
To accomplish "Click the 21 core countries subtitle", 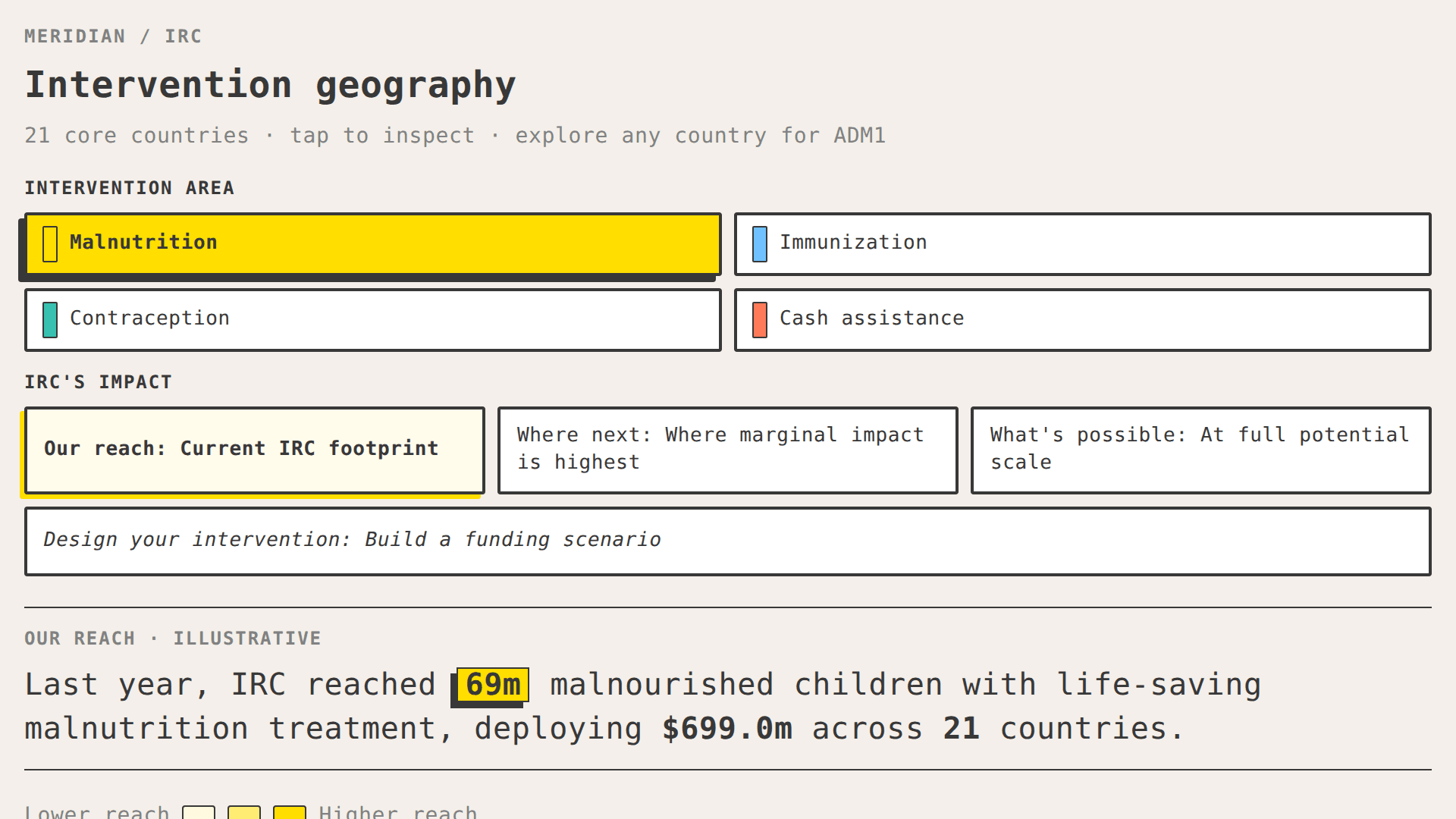I will pyautogui.click(x=455, y=136).
